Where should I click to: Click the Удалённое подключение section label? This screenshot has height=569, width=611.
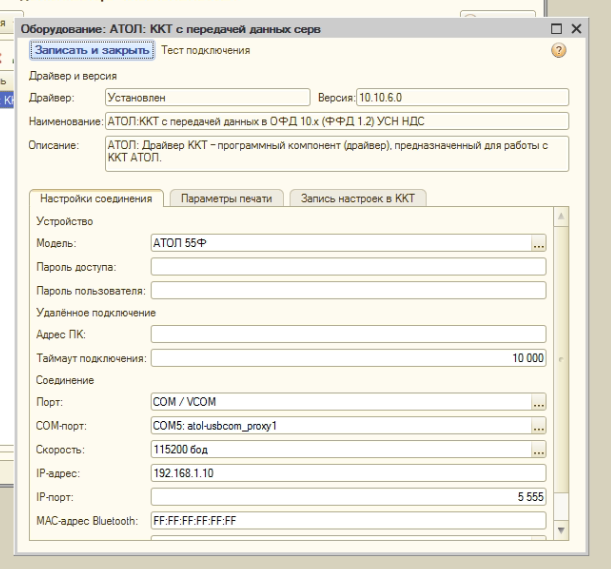click(96, 313)
